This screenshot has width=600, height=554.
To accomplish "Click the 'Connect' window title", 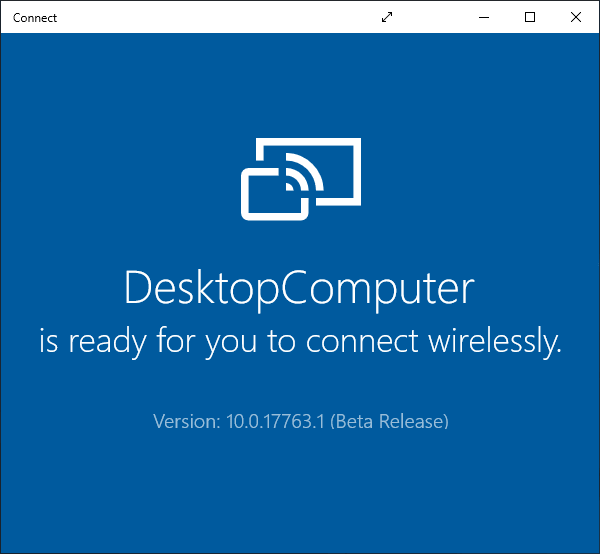I will [x=35, y=18].
